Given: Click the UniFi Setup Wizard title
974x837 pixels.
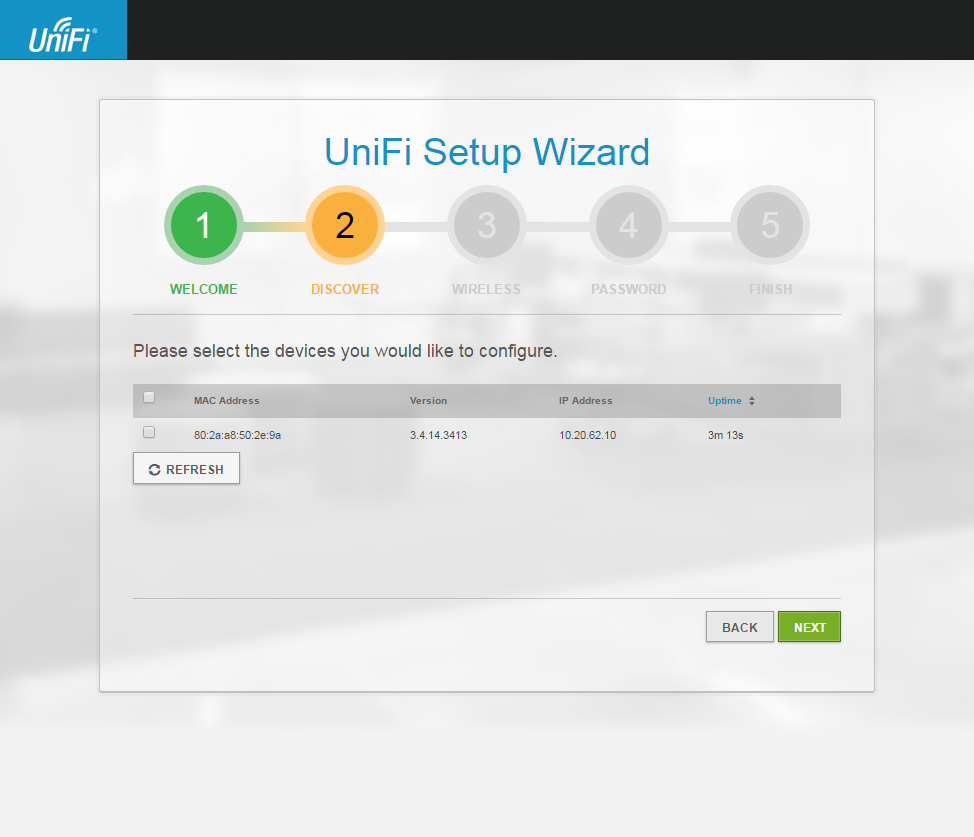Looking at the screenshot, I should coord(487,152).
